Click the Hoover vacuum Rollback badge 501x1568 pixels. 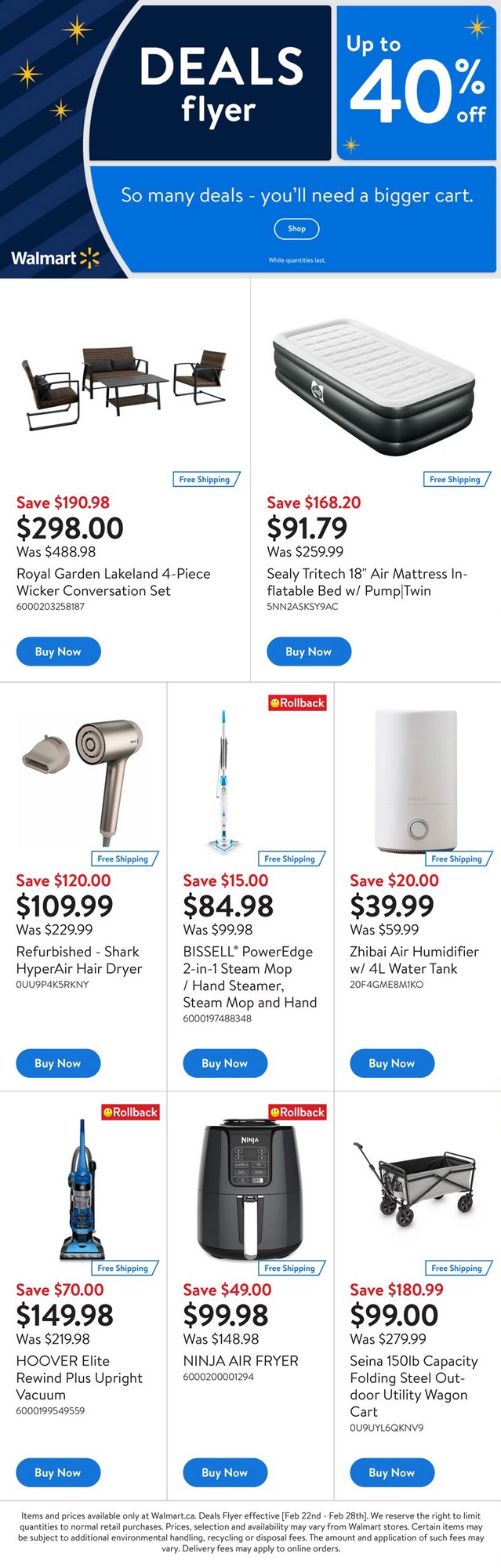coord(130,1112)
